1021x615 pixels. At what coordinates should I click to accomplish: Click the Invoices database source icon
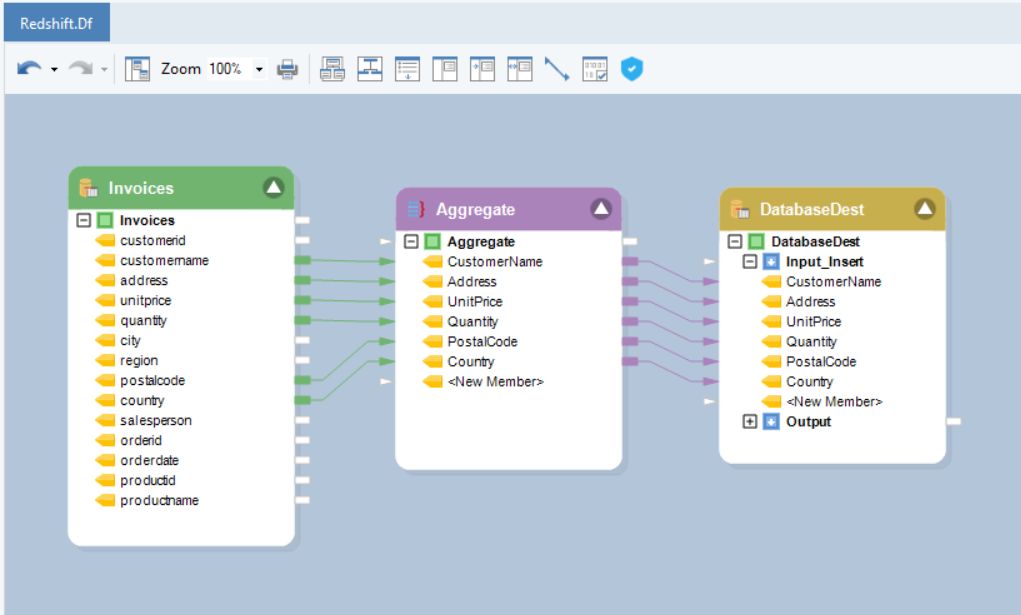[89, 188]
